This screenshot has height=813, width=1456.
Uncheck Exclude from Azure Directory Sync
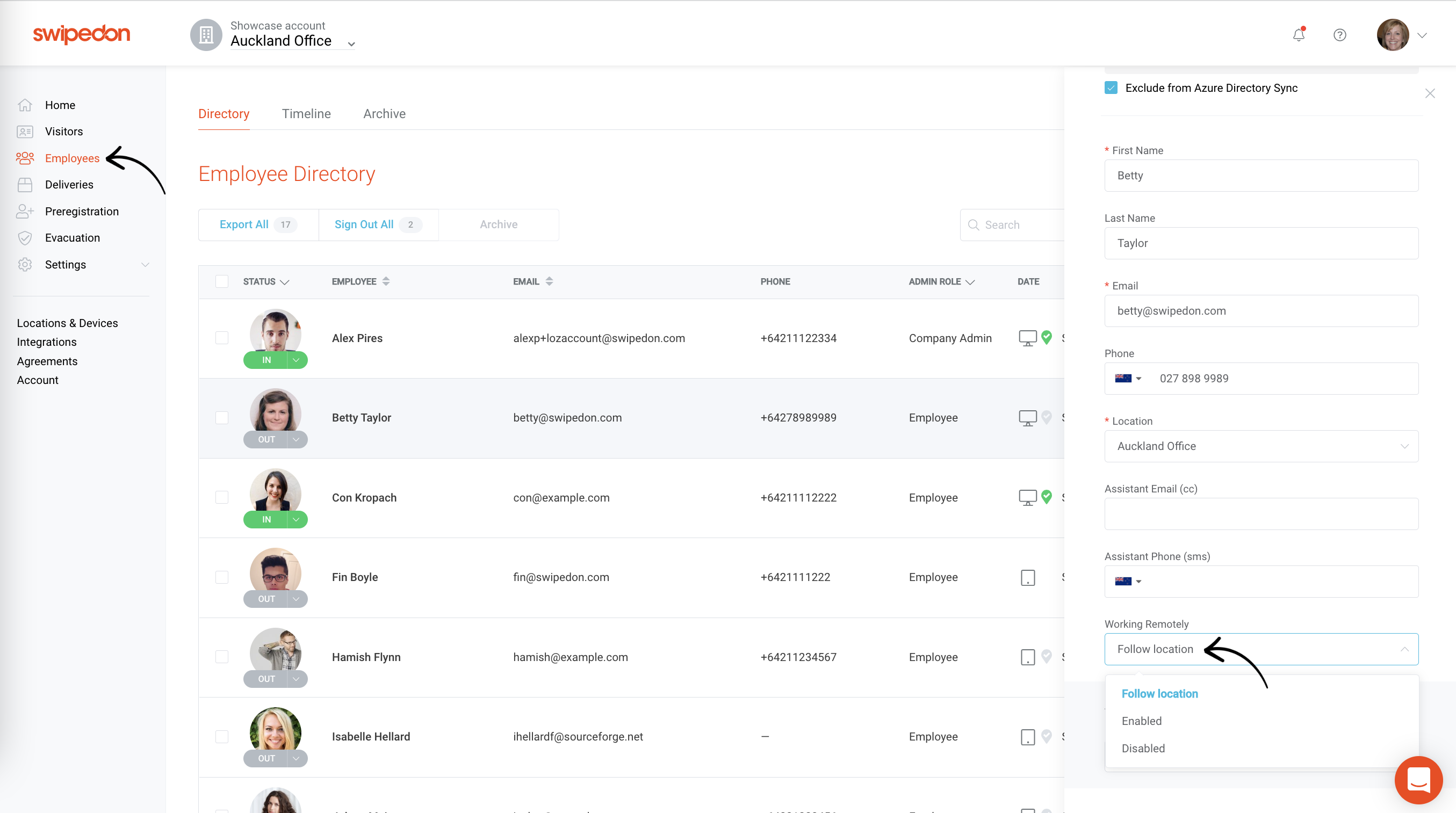(x=1111, y=88)
